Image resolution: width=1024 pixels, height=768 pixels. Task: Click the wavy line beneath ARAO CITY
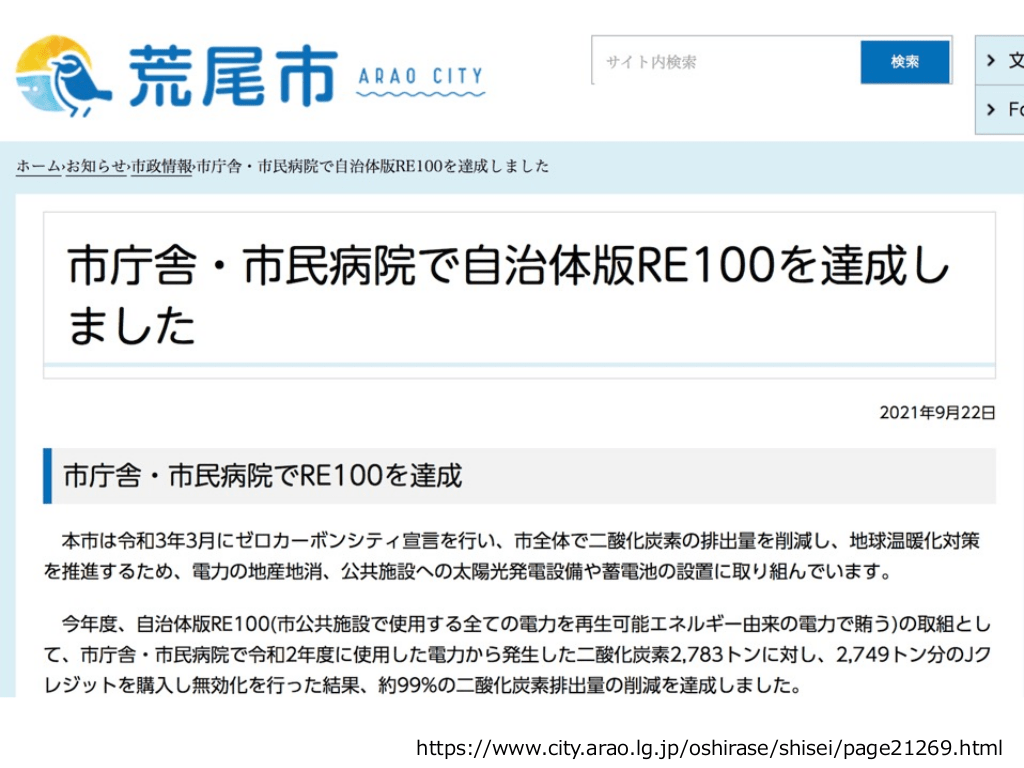coord(420,95)
